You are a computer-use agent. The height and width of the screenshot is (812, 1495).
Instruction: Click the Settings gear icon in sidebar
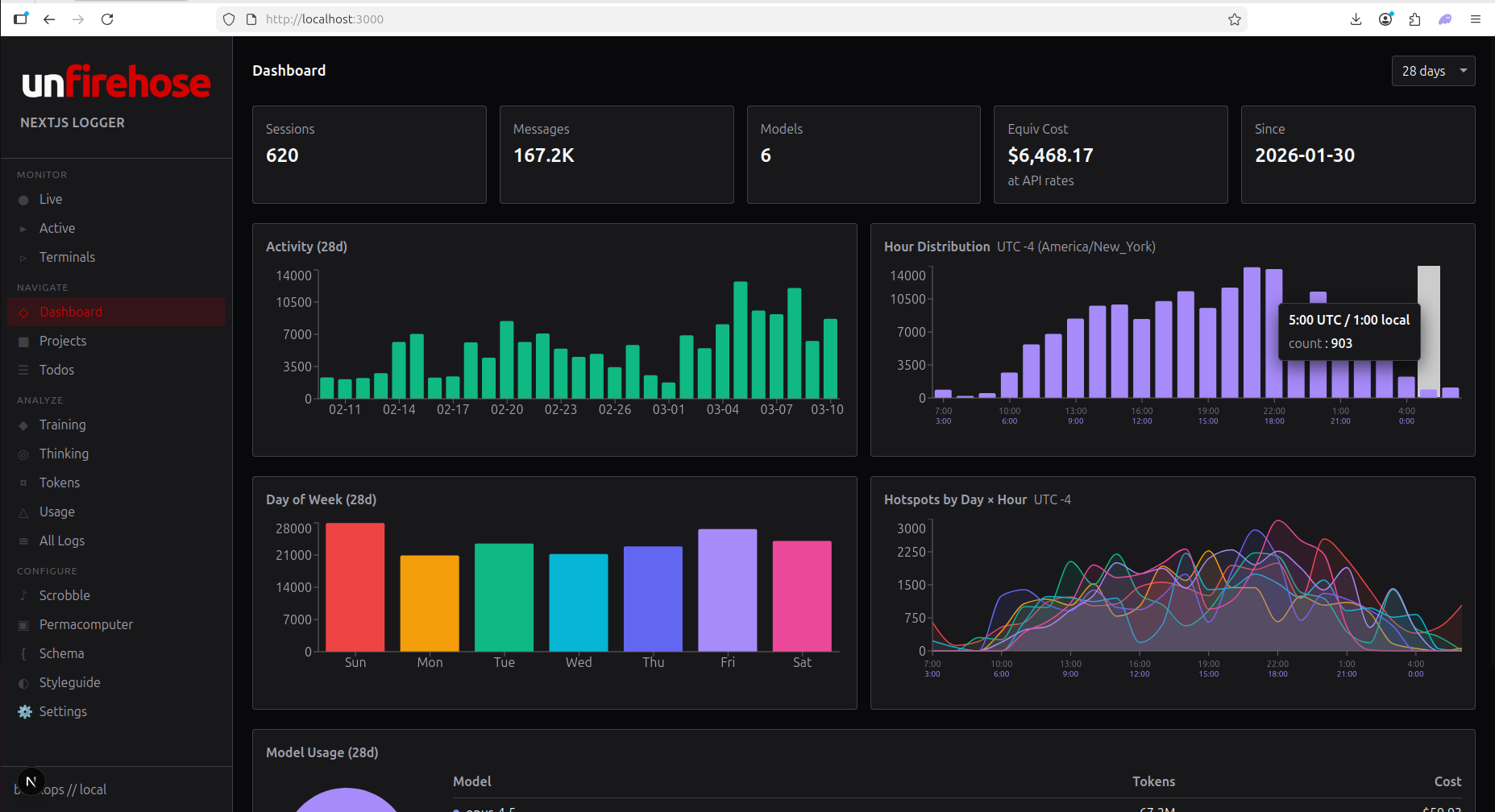[x=25, y=711]
